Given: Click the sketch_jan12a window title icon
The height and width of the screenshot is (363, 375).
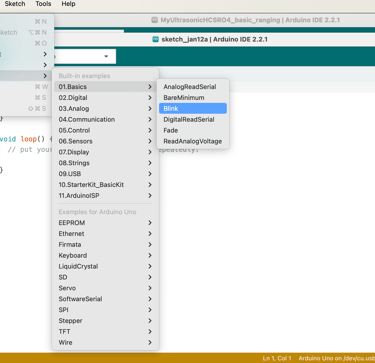Looking at the screenshot, I should [x=156, y=39].
